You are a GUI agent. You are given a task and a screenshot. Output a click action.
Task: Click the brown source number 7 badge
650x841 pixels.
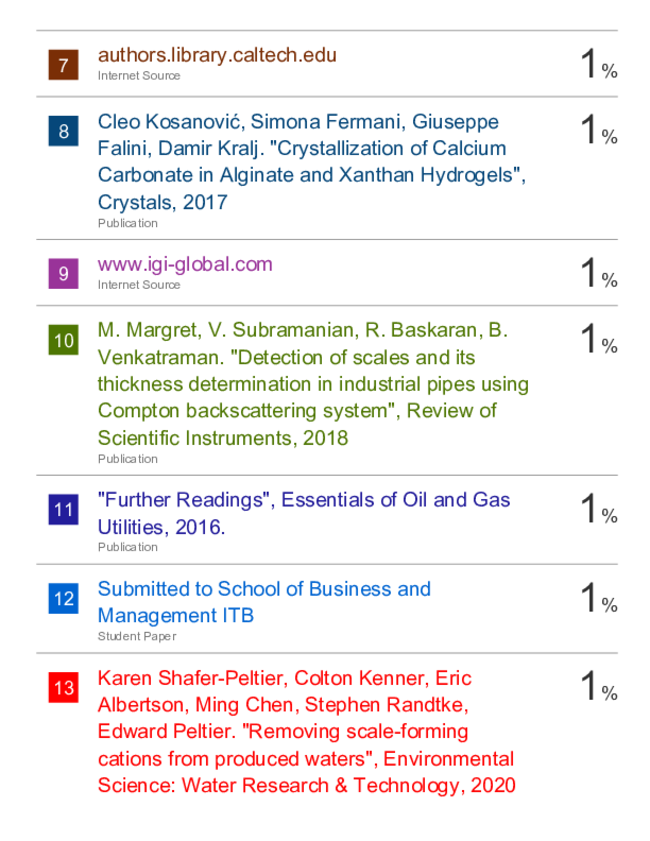coord(63,65)
